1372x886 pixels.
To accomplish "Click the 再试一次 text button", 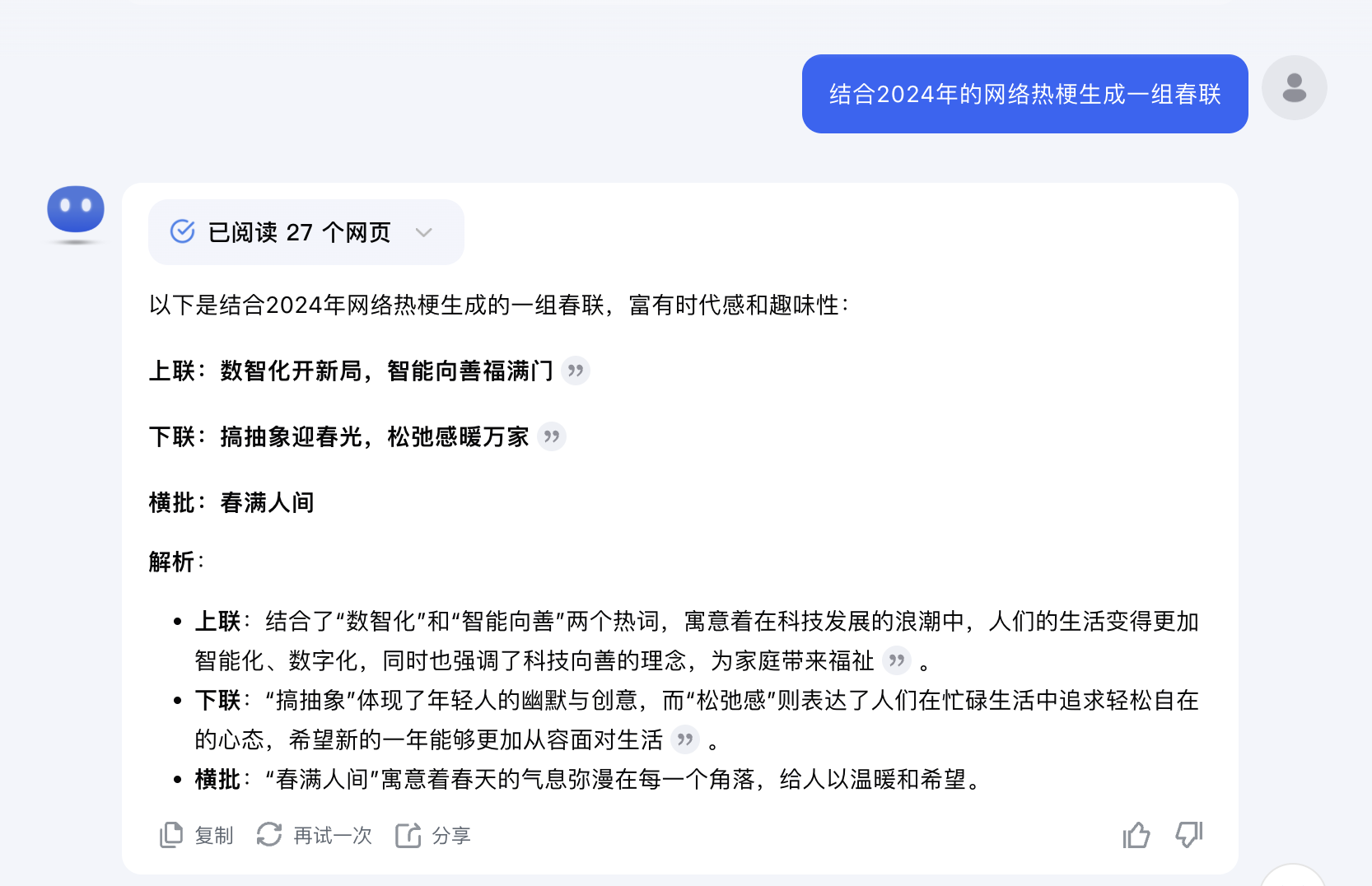I will (333, 836).
